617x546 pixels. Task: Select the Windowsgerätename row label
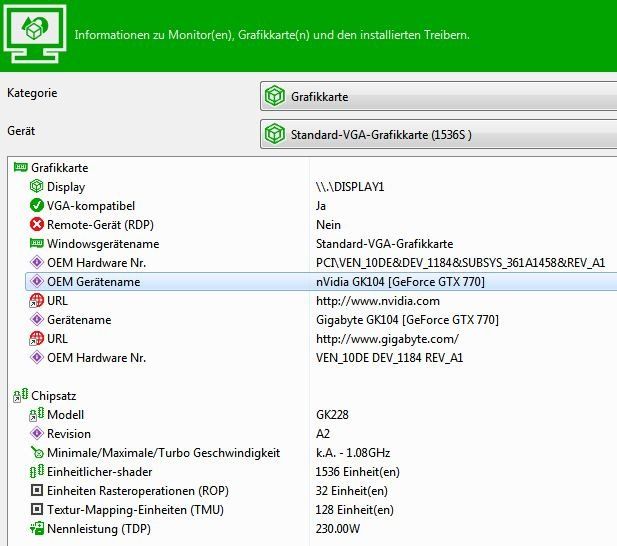(x=103, y=244)
